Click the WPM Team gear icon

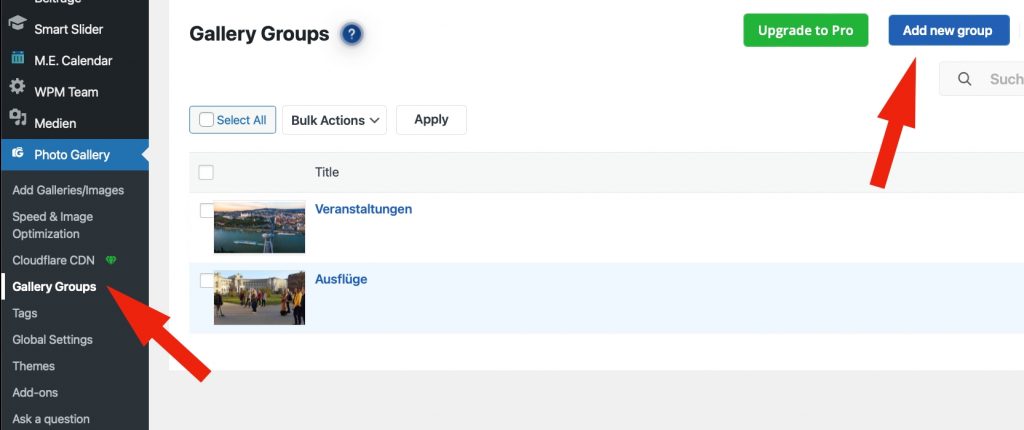pyautogui.click(x=17, y=88)
